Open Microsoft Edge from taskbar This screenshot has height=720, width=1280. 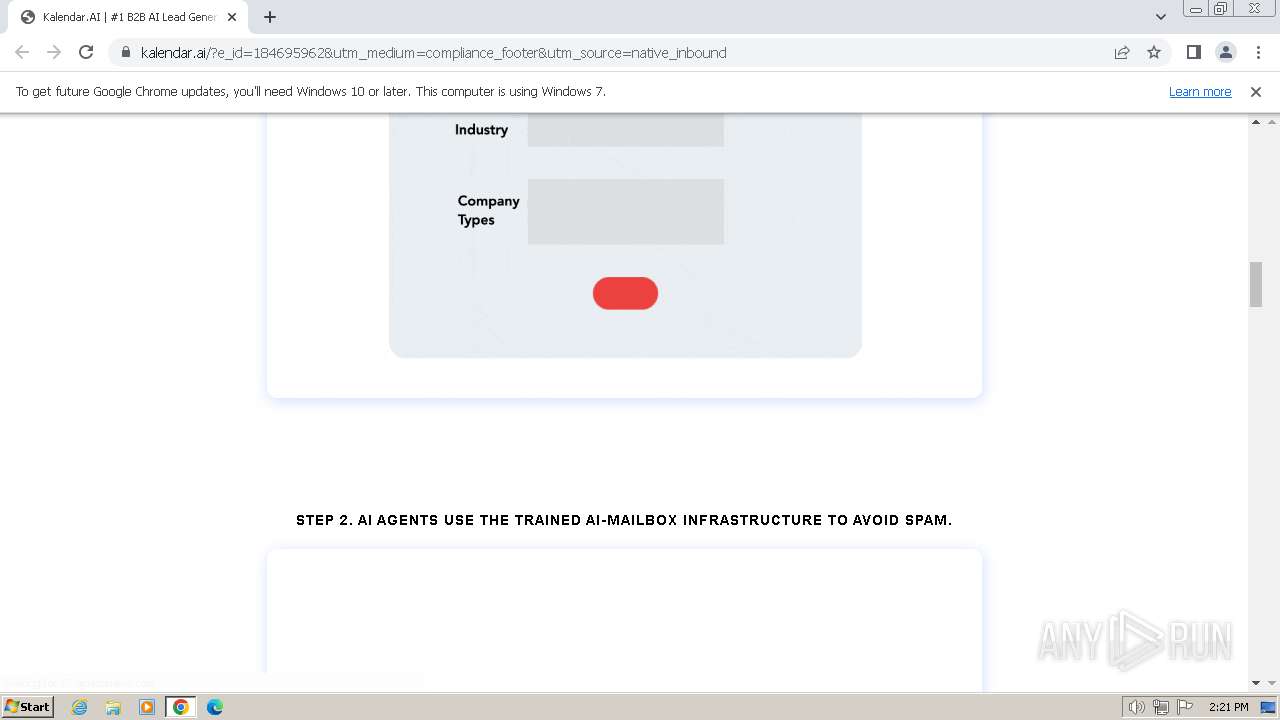(x=215, y=707)
